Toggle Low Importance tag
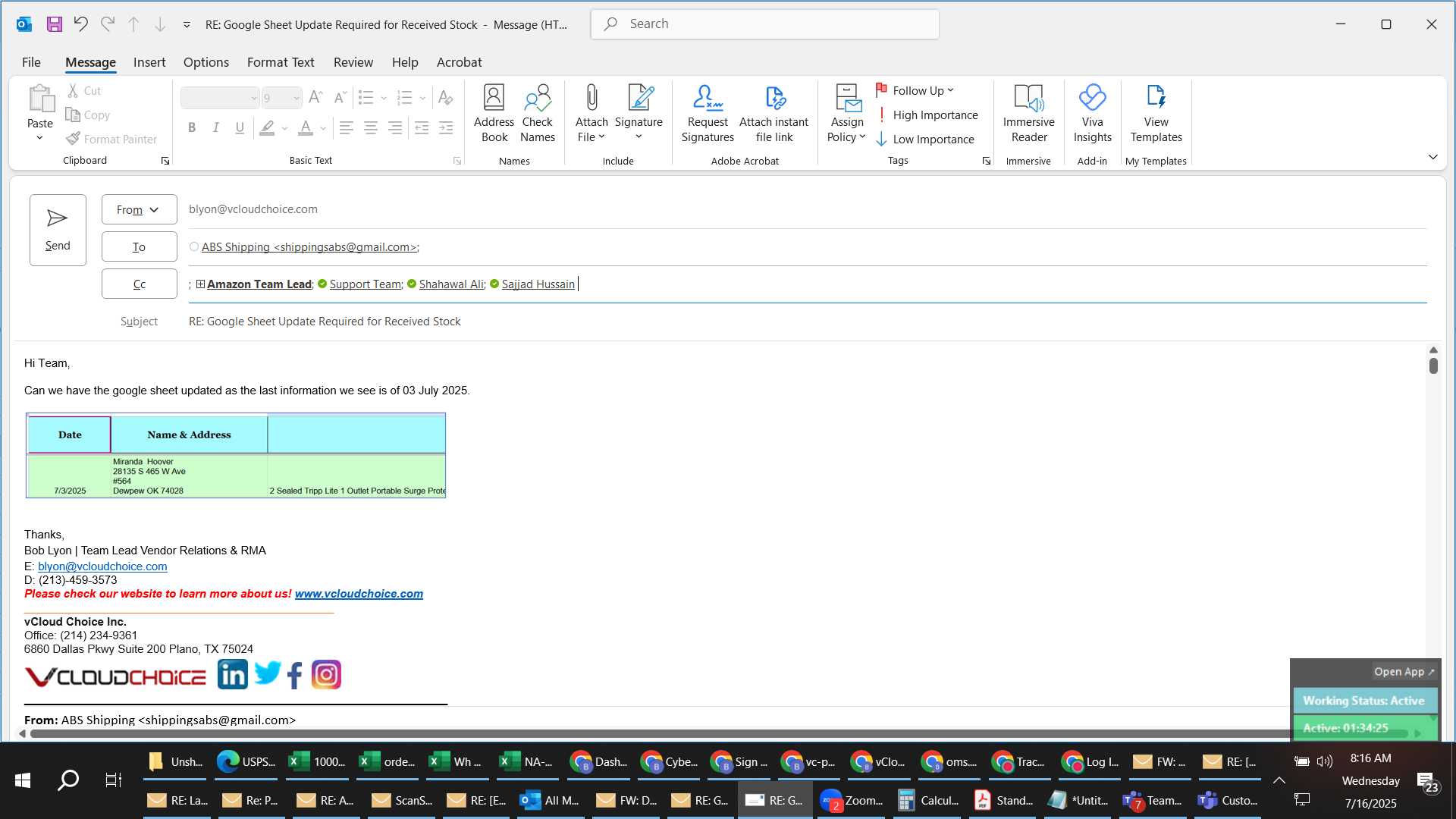Image resolution: width=1456 pixels, height=819 pixels. [925, 139]
